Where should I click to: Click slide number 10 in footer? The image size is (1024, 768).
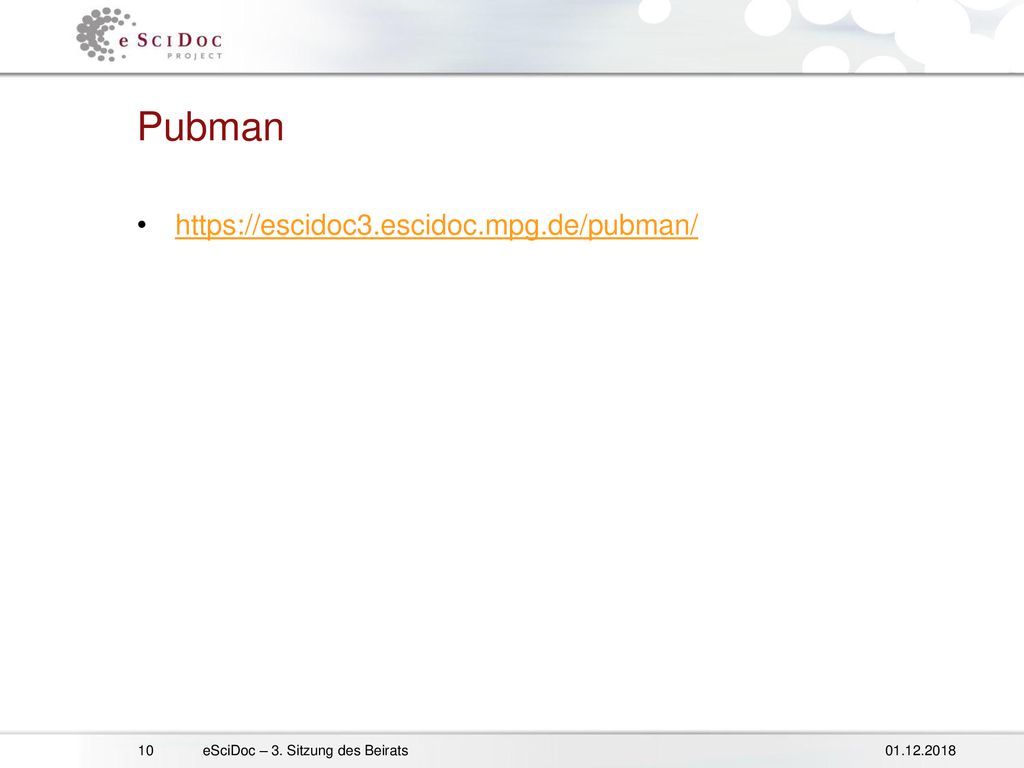click(x=146, y=750)
